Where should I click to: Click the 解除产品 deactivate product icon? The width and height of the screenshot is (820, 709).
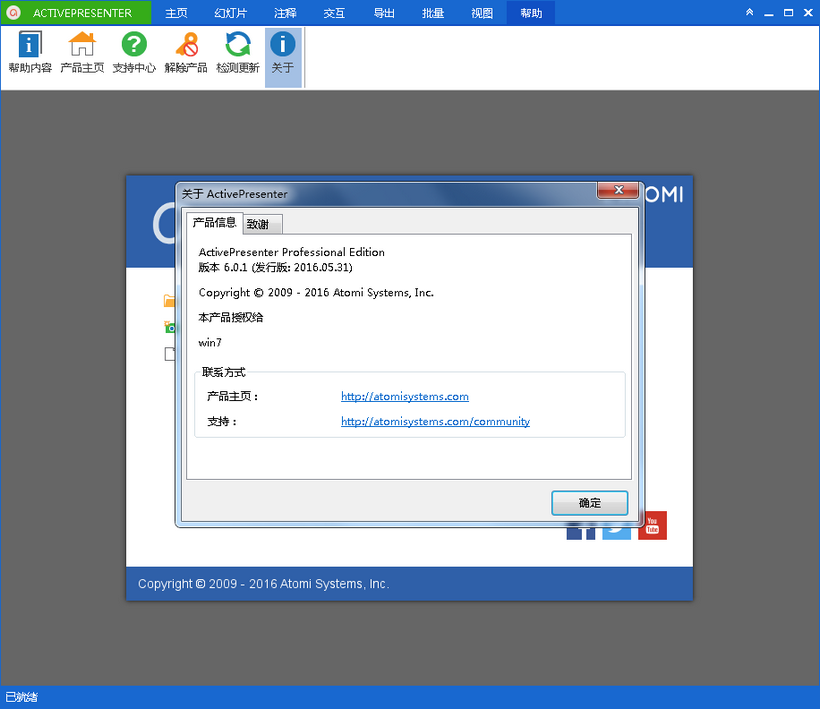click(x=186, y=52)
